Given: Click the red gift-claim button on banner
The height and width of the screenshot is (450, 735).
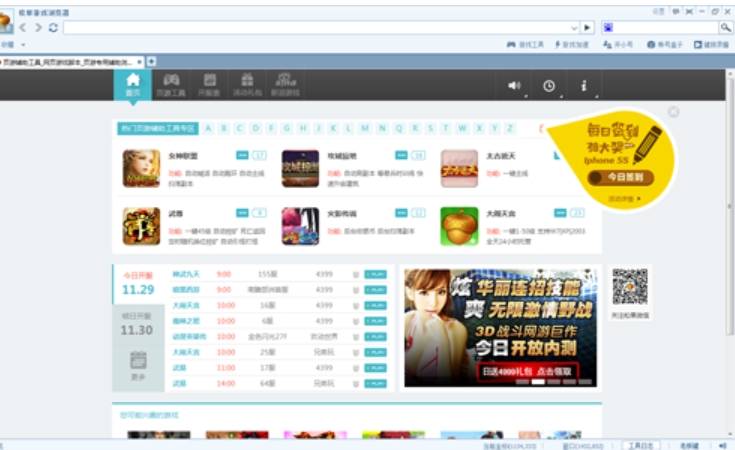Looking at the screenshot, I should (527, 371).
